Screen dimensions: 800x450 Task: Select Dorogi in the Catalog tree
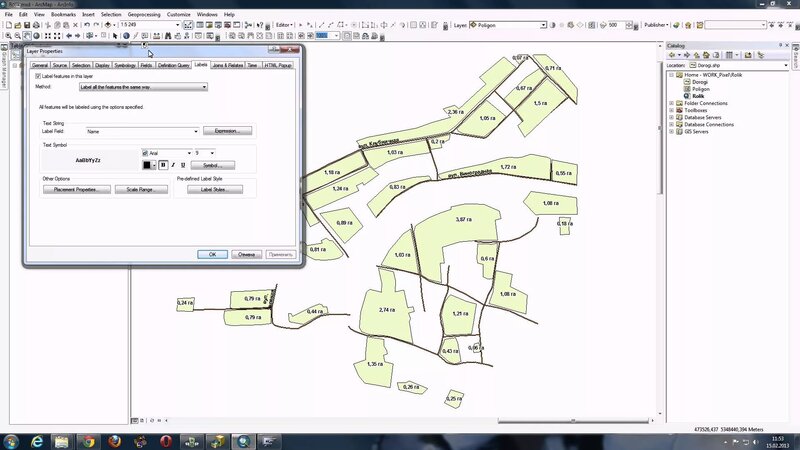click(x=699, y=82)
